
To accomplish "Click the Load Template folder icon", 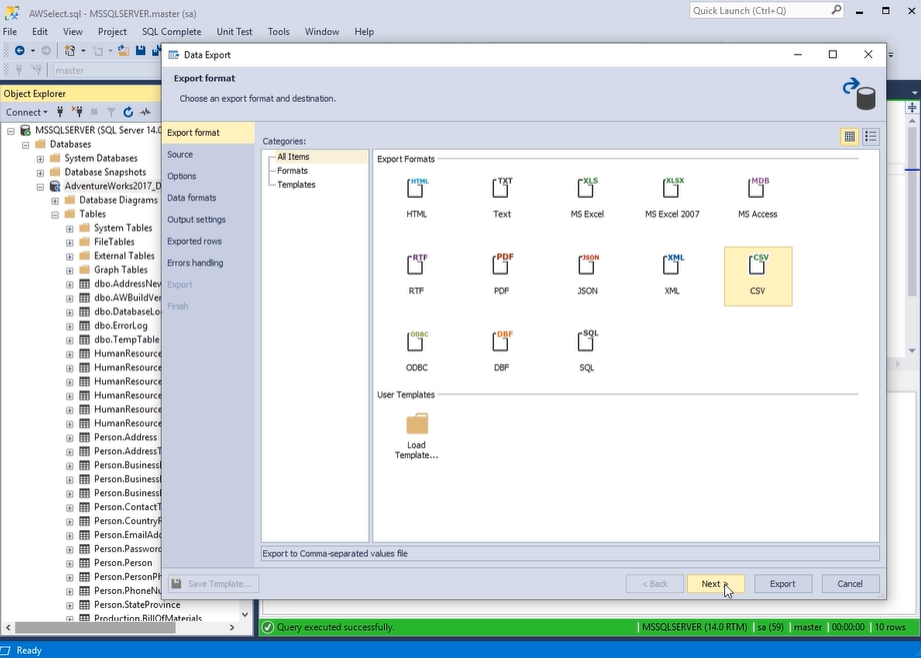I will (x=417, y=424).
